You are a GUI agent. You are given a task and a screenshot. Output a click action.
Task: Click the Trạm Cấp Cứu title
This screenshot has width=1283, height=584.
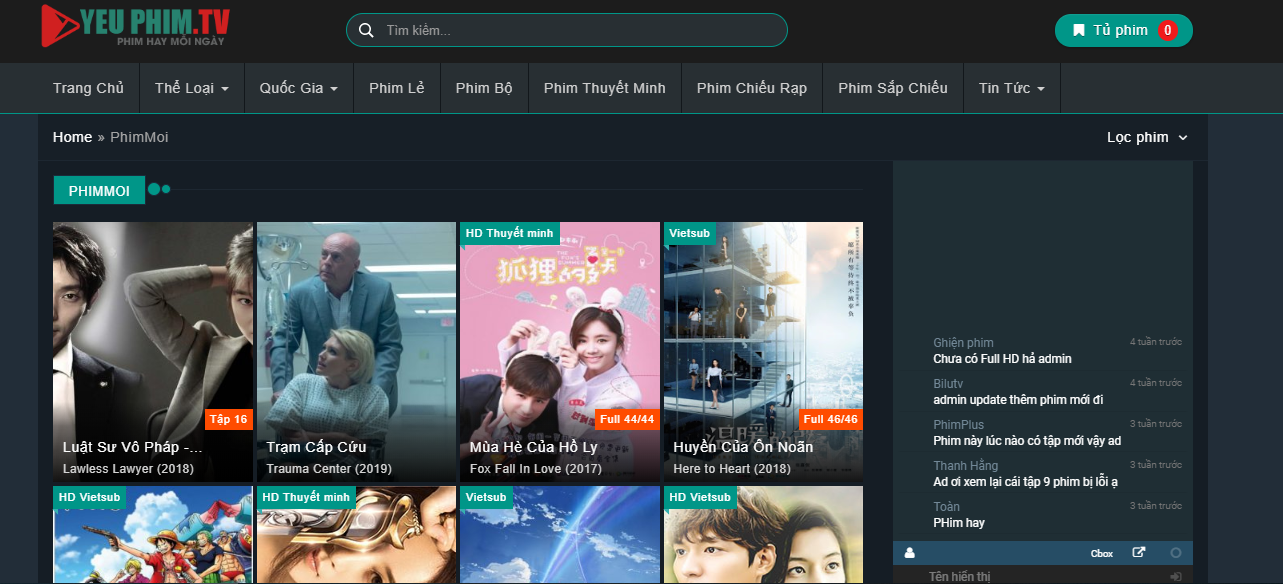click(316, 447)
